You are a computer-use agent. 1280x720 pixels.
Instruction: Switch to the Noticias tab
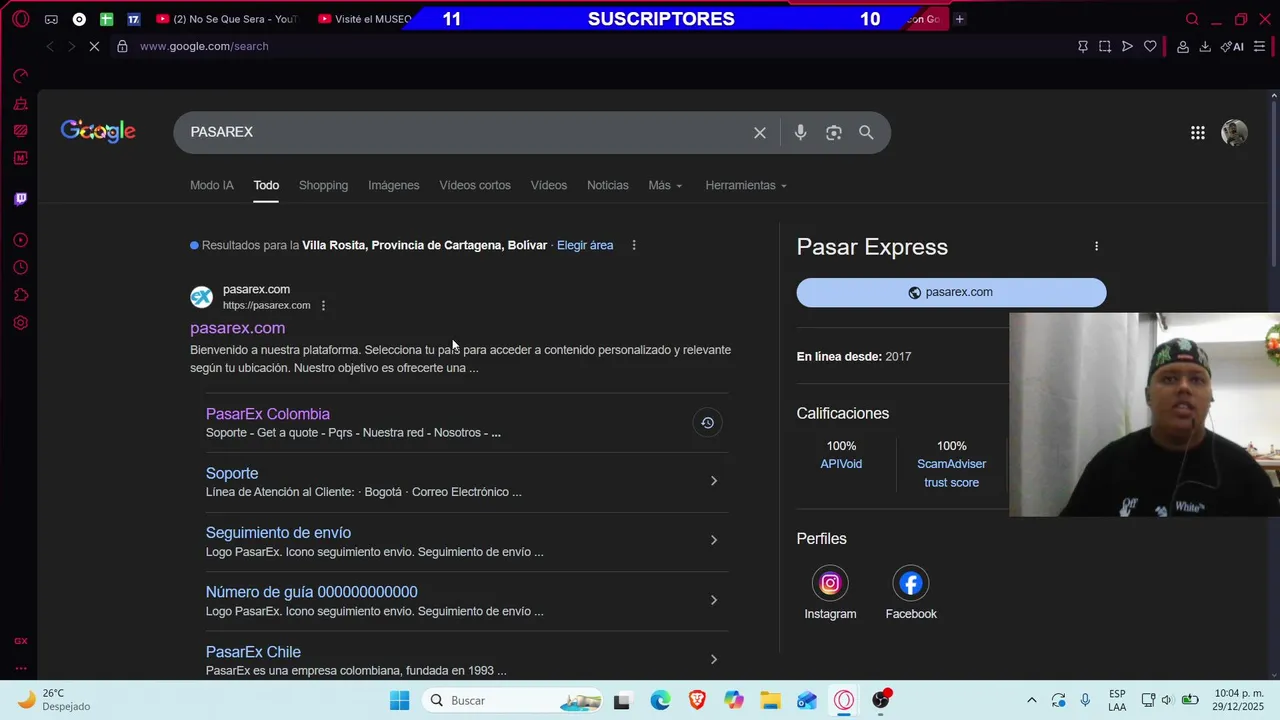(x=608, y=185)
